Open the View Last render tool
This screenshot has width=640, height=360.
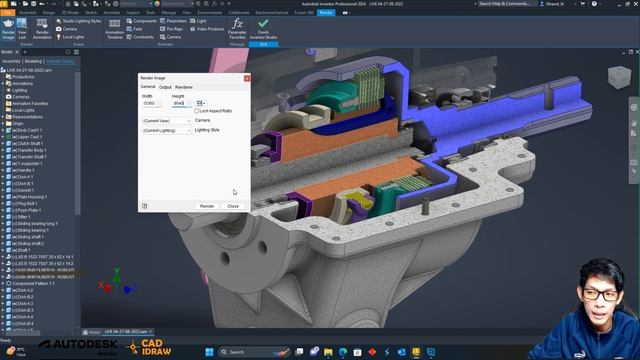22,29
